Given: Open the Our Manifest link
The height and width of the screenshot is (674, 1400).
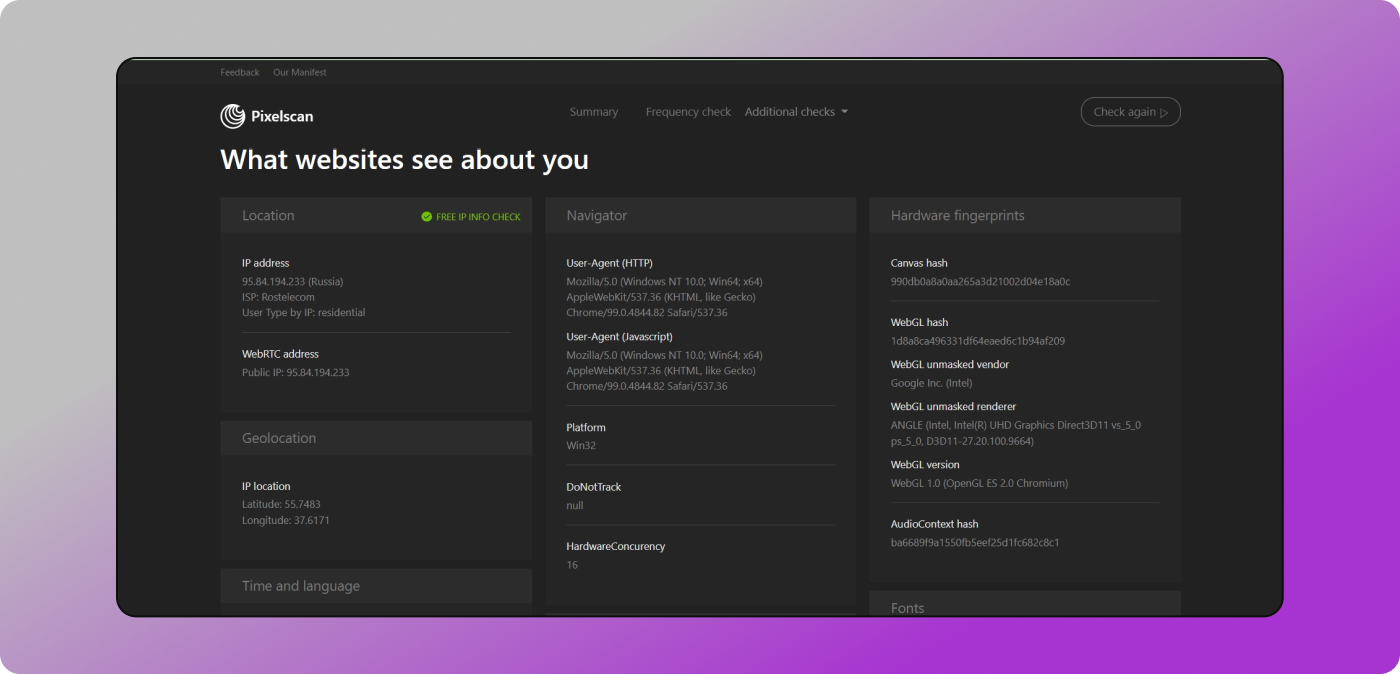Looking at the screenshot, I should point(300,73).
